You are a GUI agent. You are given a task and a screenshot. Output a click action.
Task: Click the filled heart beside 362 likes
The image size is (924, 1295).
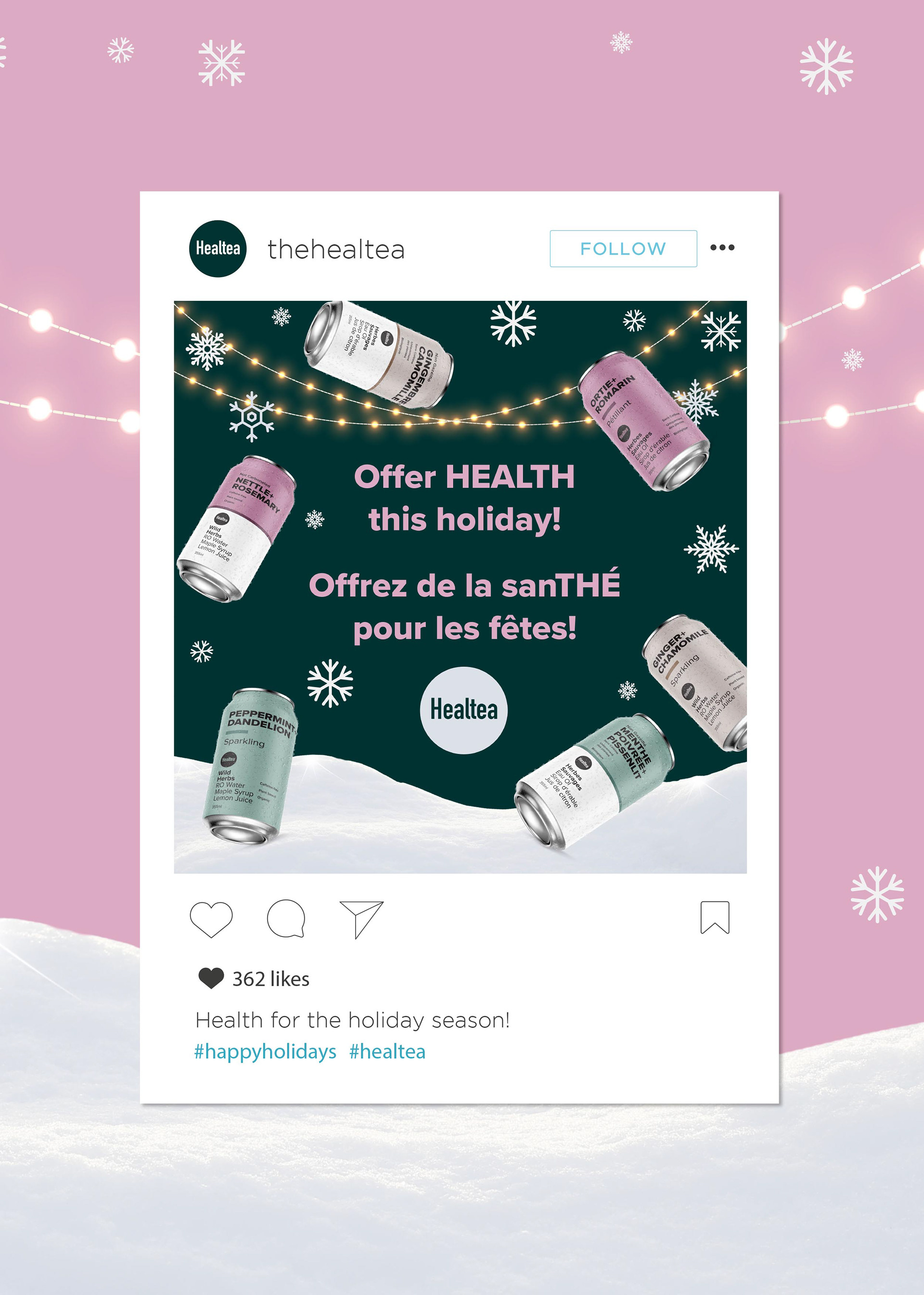pos(211,978)
